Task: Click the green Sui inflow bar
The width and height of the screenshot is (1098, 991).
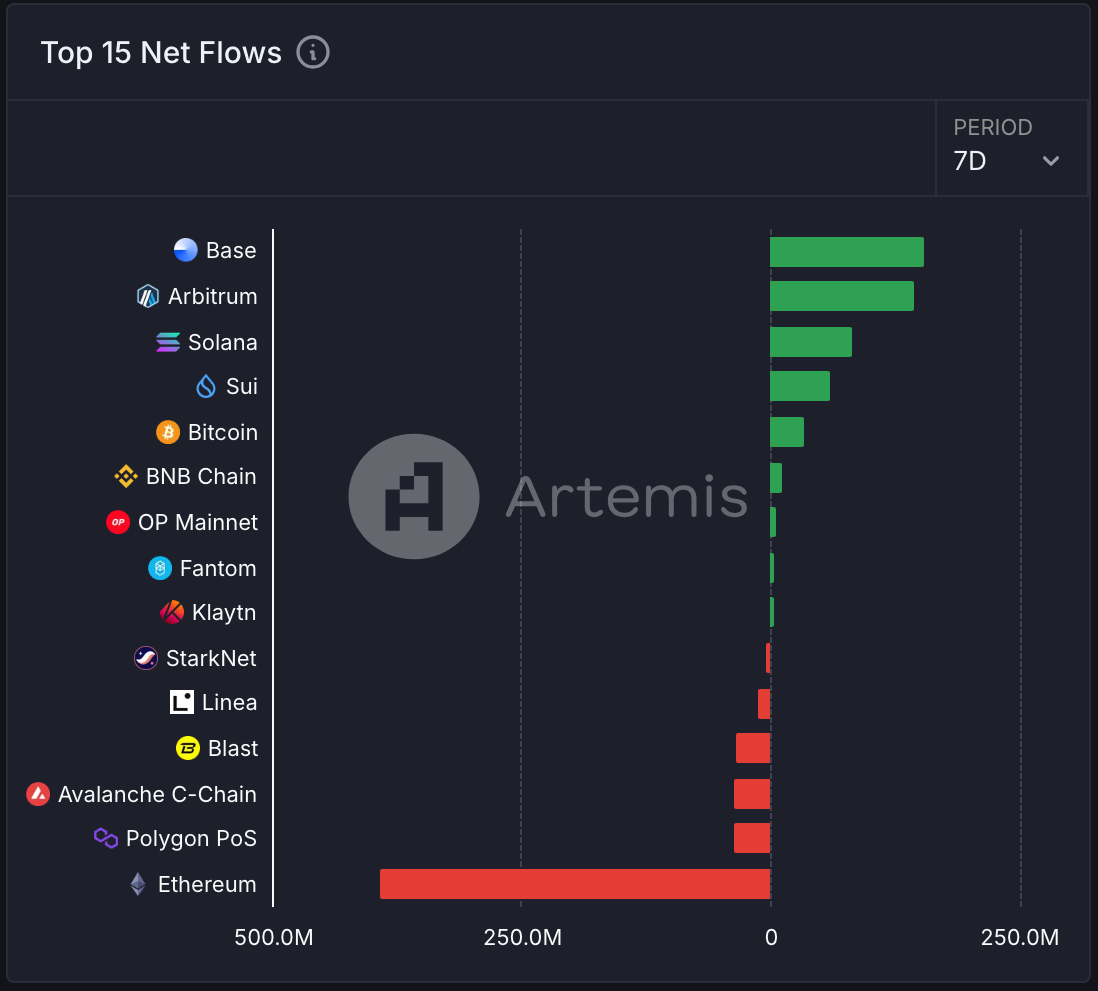Action: 800,386
